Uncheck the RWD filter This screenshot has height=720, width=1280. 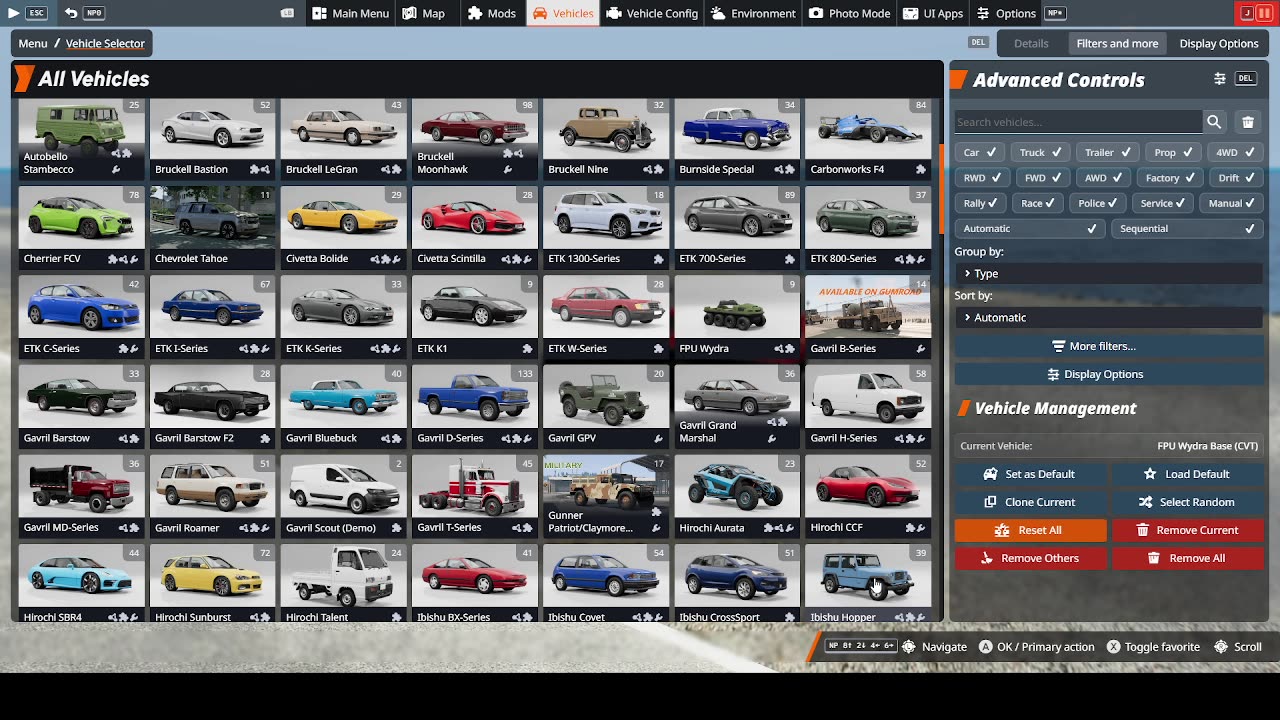click(x=983, y=177)
